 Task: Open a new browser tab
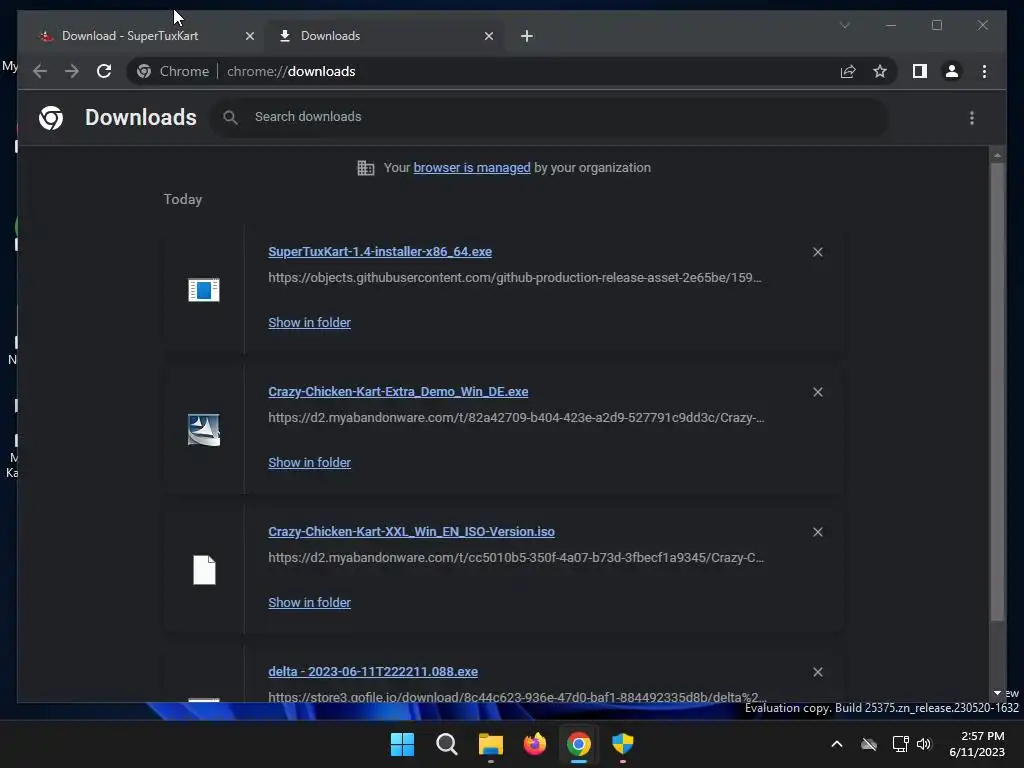[527, 36]
